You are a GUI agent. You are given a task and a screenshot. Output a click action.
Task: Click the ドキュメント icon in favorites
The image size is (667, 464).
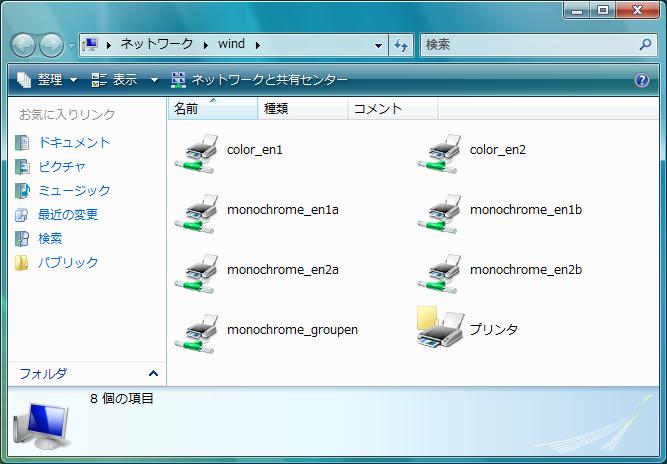pos(22,143)
